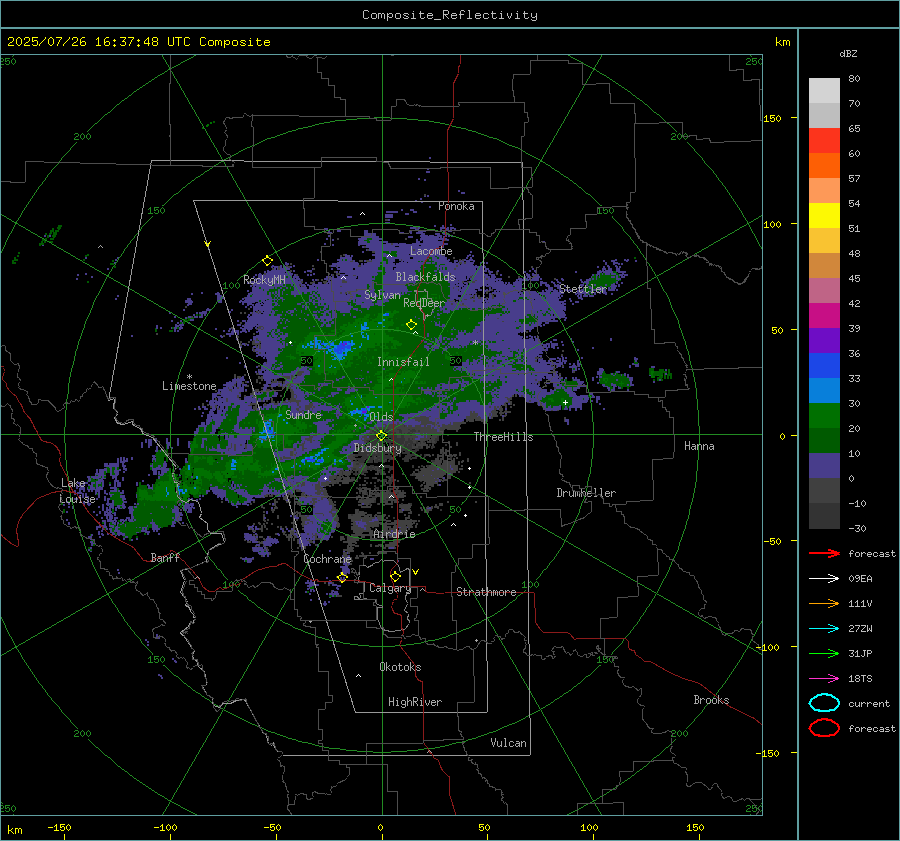Image resolution: width=900 pixels, height=841 pixels.
Task: Click the Blackfalds label
Action: pos(425,277)
